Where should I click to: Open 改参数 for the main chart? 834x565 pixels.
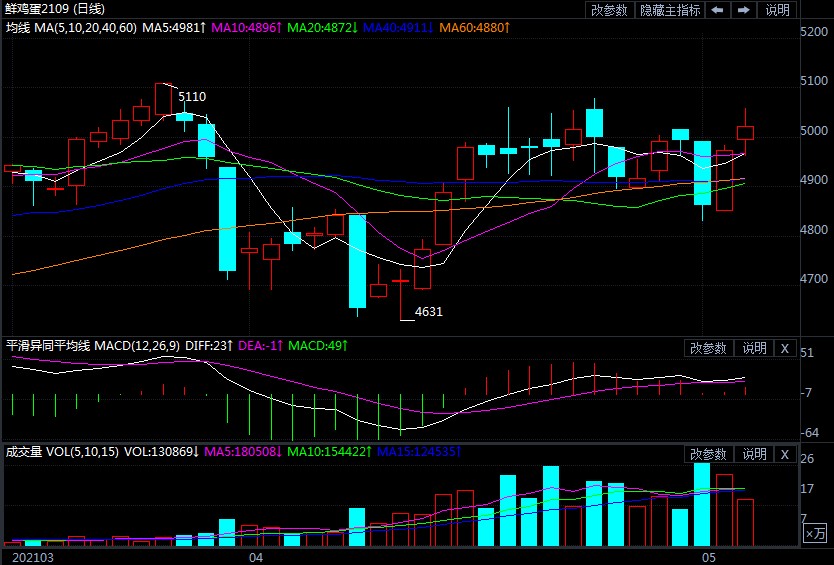tap(610, 10)
